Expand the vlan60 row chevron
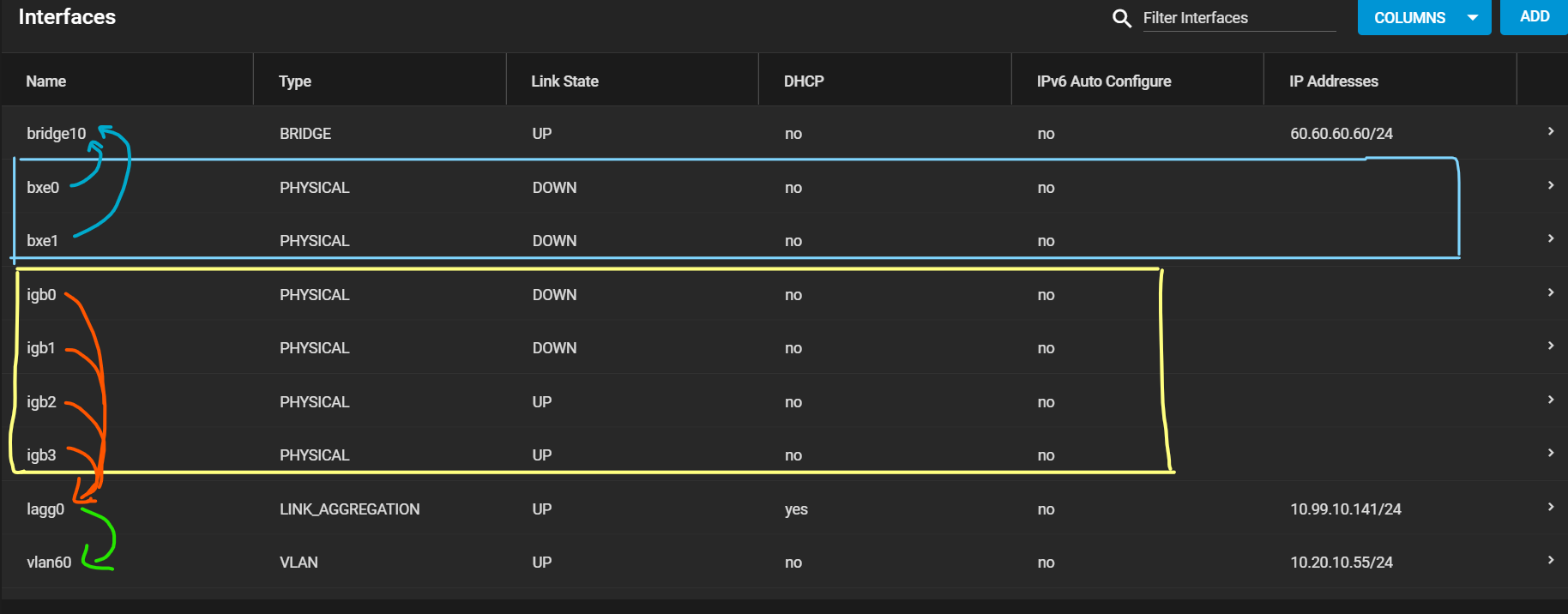1568x614 pixels. [1551, 560]
